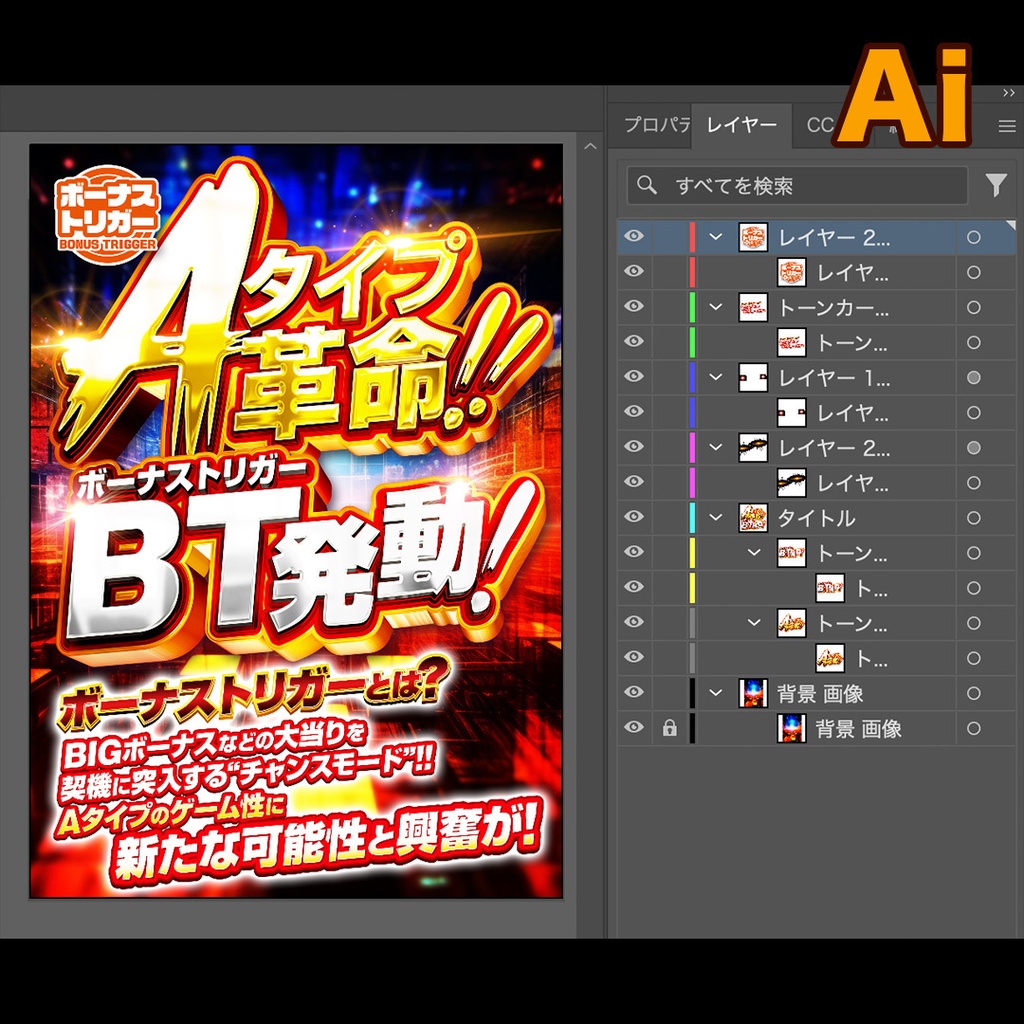Hide the 背景 画像 layer with its eye toggle

pos(633,693)
